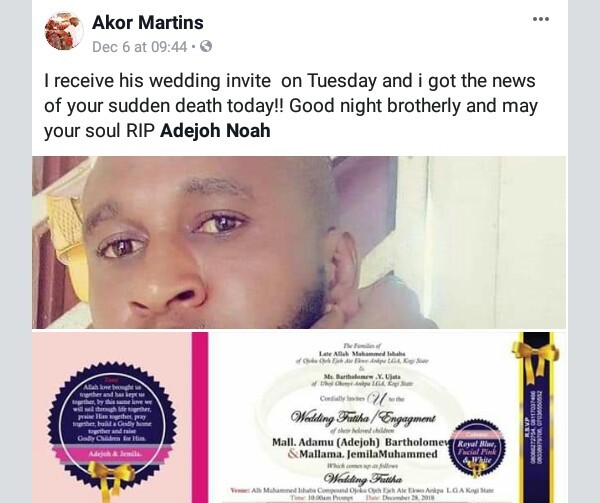Viewport: 600px width, 503px height.
Task: Click the RSVP phone numbers ribbon
Action: click(536, 418)
